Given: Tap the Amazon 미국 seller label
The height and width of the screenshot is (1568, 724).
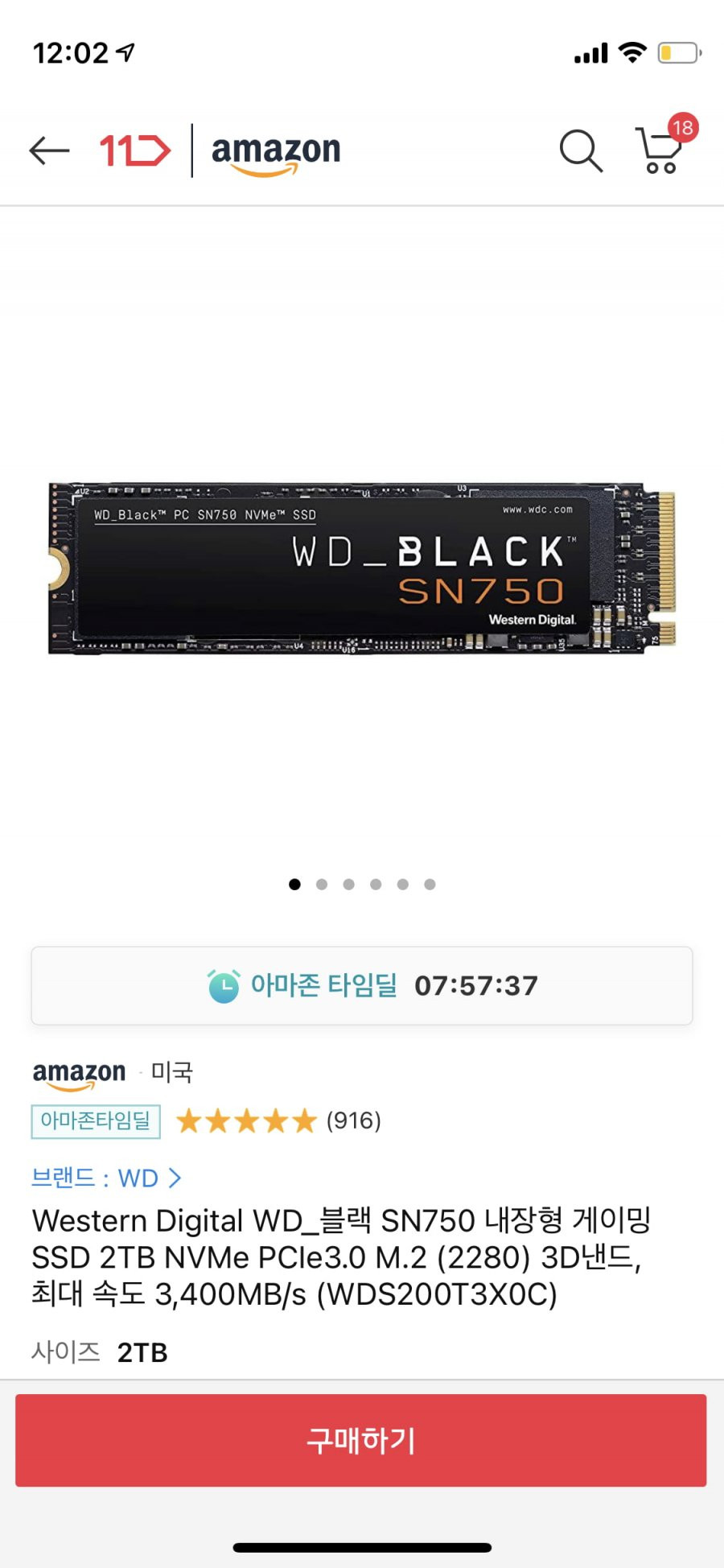Looking at the screenshot, I should pos(113,1072).
